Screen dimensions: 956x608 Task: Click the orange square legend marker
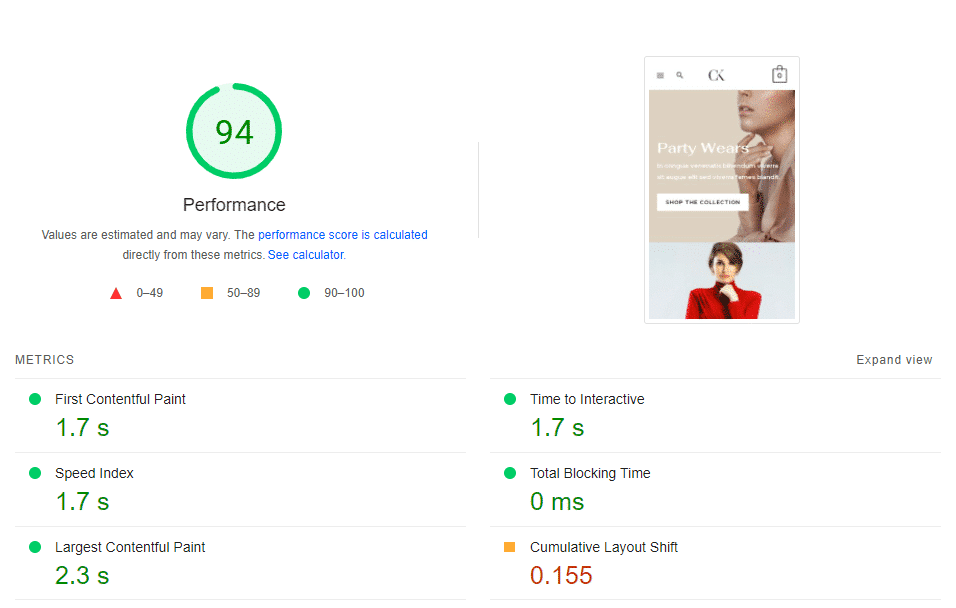pyautogui.click(x=206, y=292)
